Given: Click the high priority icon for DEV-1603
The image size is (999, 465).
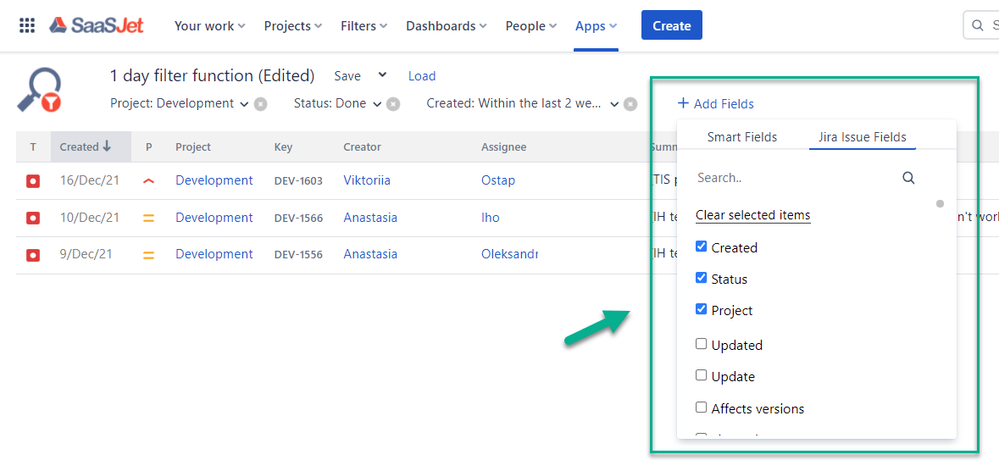Looking at the screenshot, I should click(148, 181).
